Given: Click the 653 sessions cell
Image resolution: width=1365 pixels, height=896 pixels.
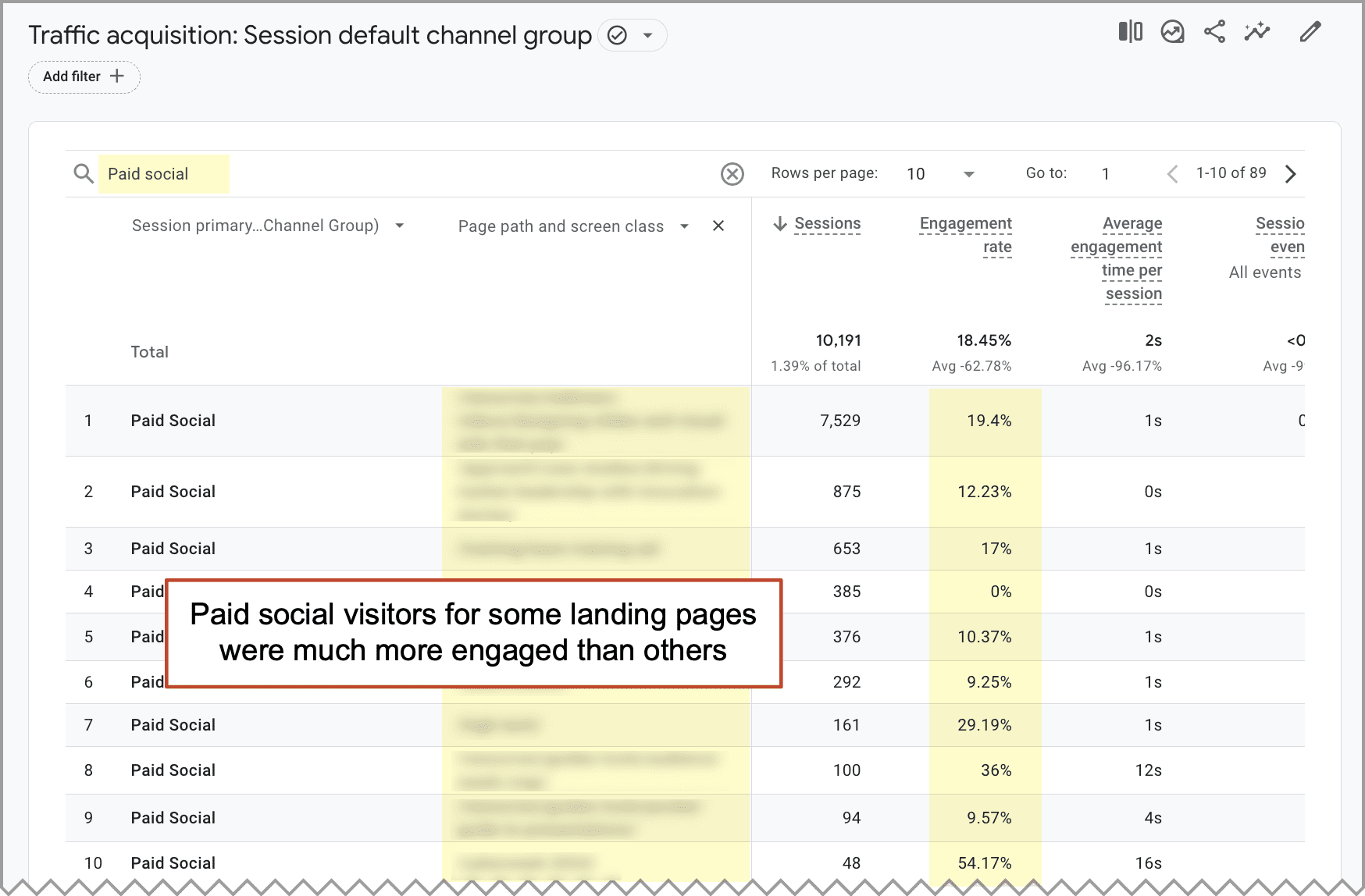Looking at the screenshot, I should tap(846, 549).
